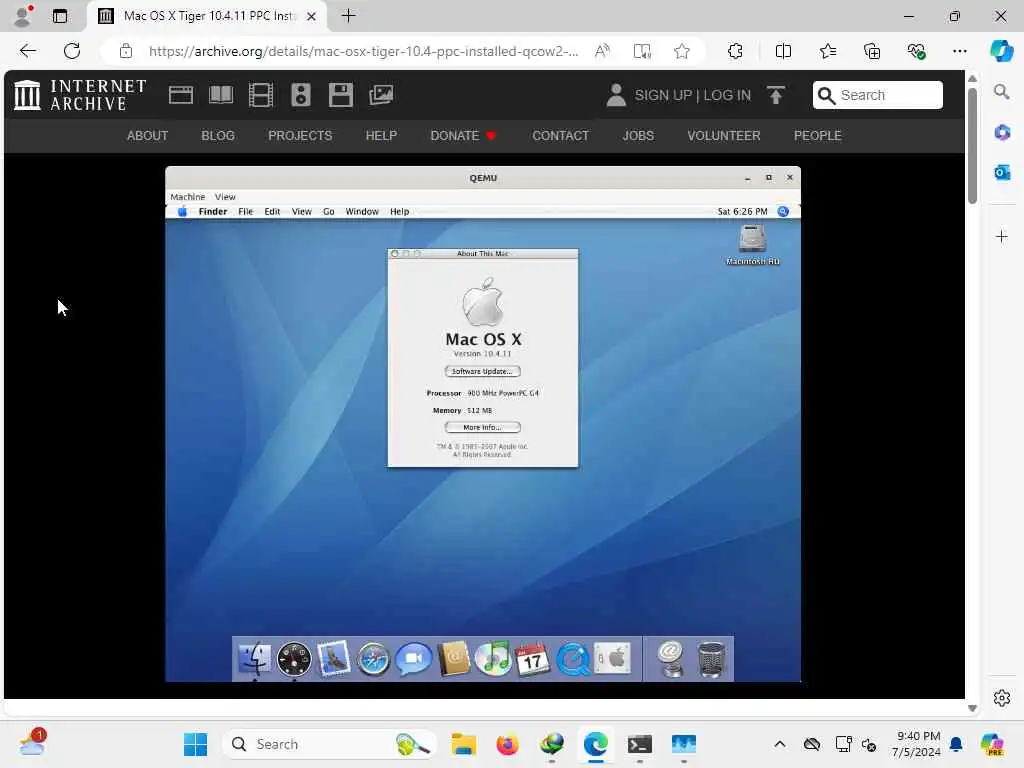The height and width of the screenshot is (768, 1024).
Task: Open Firefox from taskbar
Action: tap(507, 744)
